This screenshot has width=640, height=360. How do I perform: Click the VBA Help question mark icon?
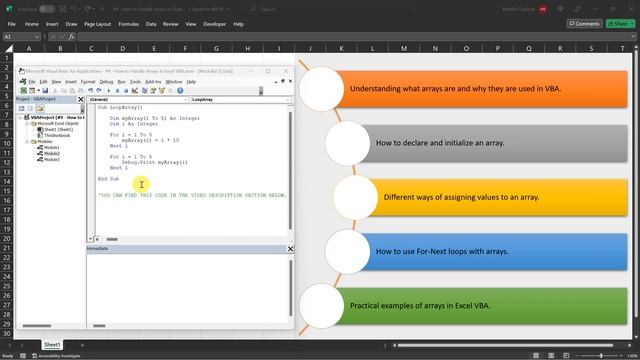click(180, 91)
